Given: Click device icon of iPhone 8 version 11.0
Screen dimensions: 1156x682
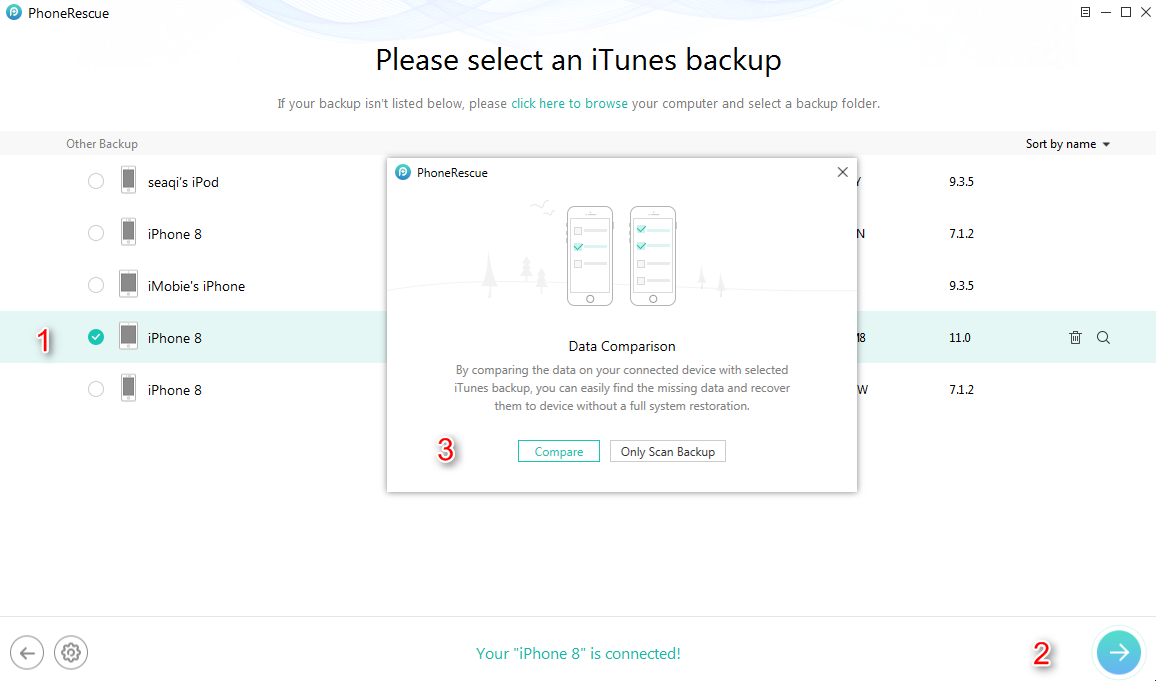Looking at the screenshot, I should tap(128, 337).
